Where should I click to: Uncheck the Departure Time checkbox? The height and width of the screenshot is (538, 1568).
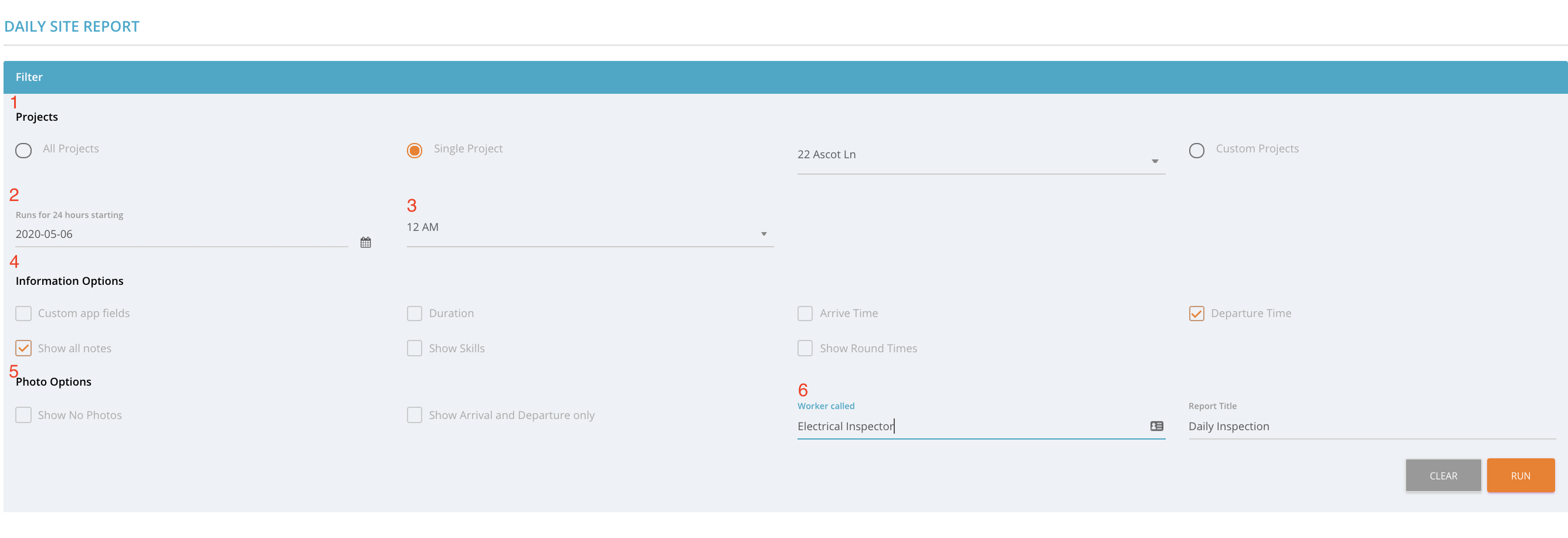pos(1196,314)
